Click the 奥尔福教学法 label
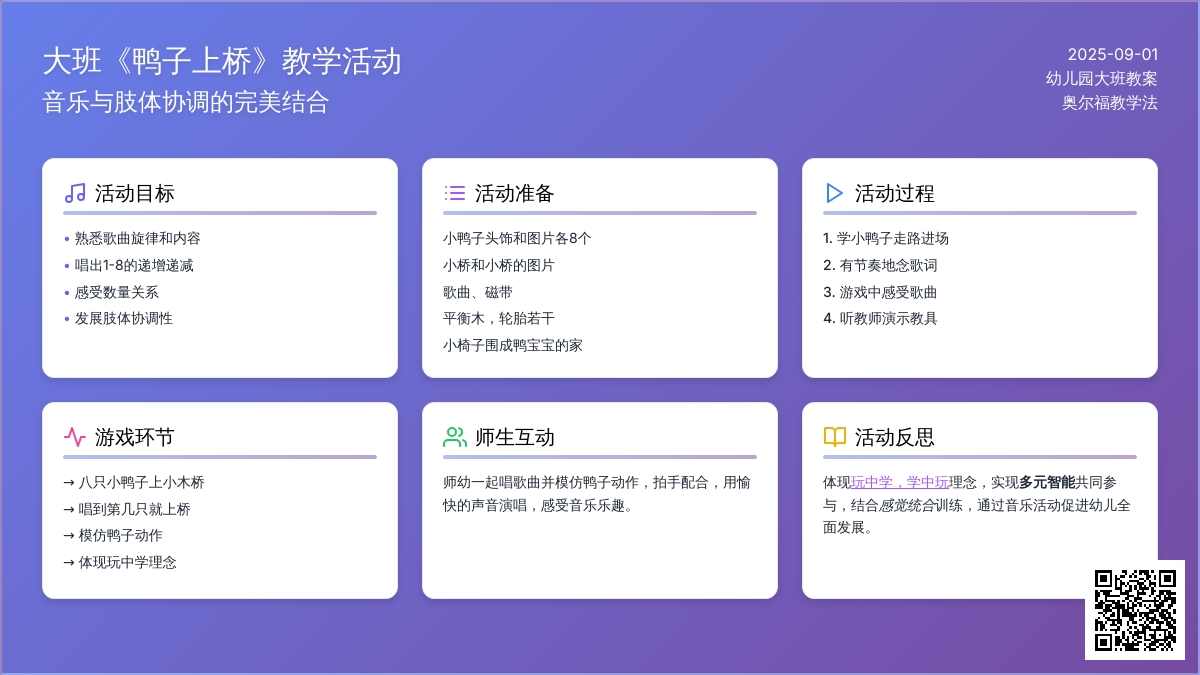Image resolution: width=1200 pixels, height=675 pixels. (x=1110, y=102)
